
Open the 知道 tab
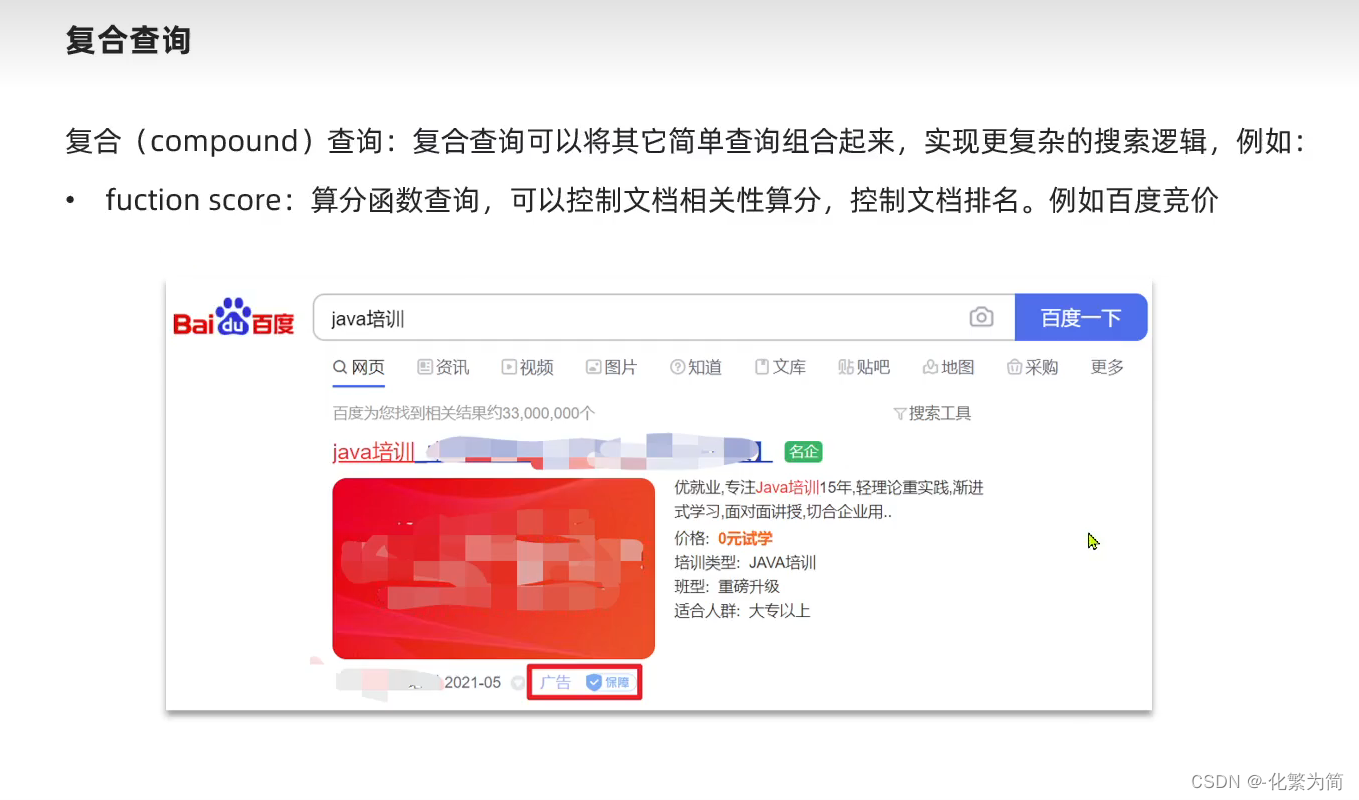pos(696,368)
